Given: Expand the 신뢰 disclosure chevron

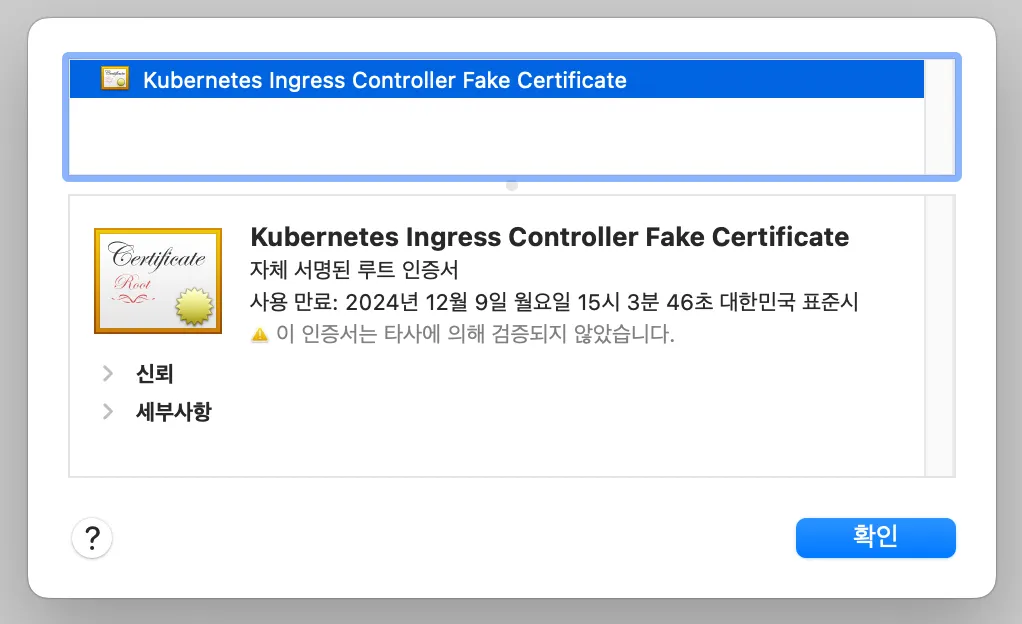Looking at the screenshot, I should (108, 374).
